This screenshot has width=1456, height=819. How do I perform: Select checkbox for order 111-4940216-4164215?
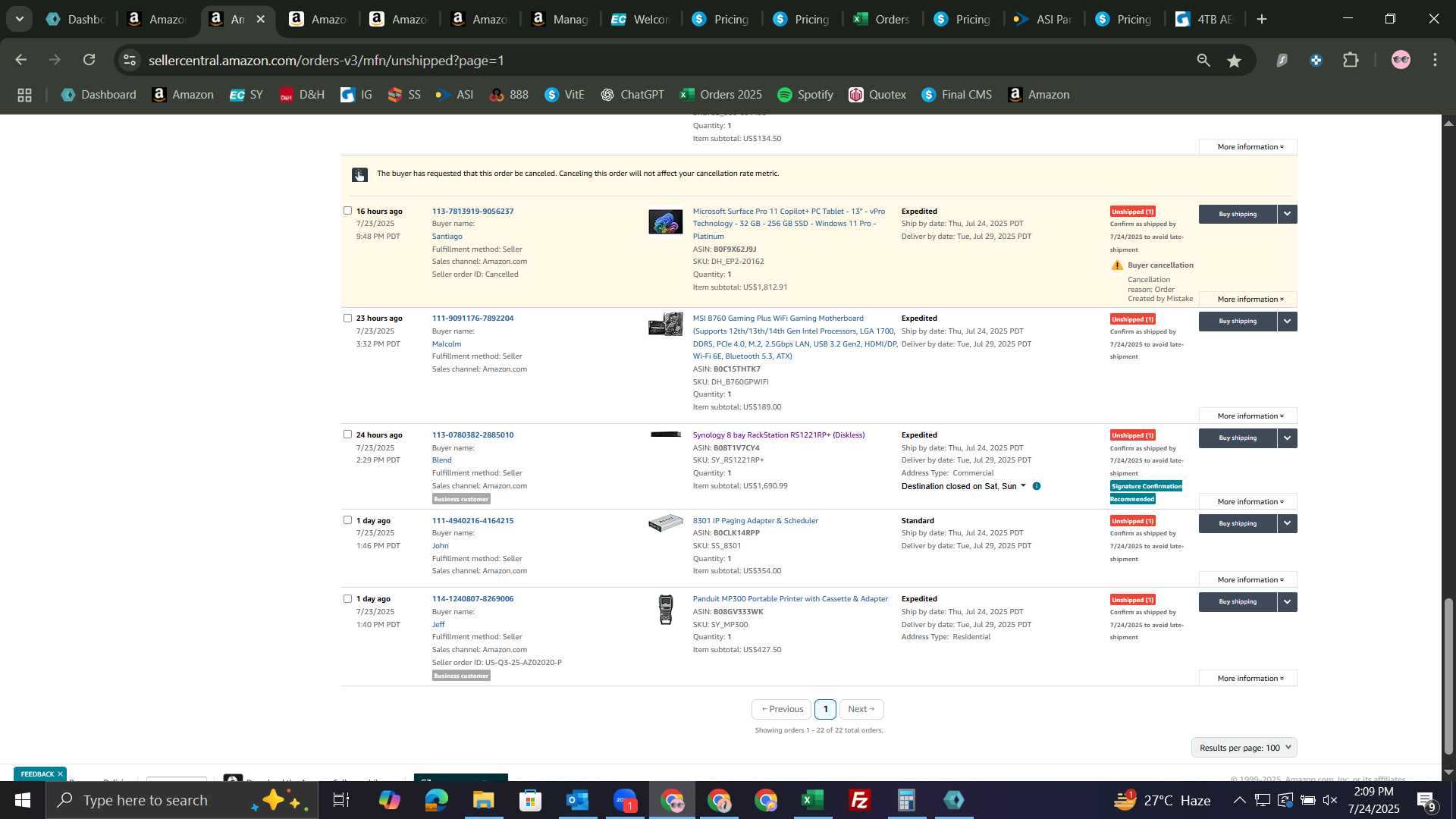point(347,520)
